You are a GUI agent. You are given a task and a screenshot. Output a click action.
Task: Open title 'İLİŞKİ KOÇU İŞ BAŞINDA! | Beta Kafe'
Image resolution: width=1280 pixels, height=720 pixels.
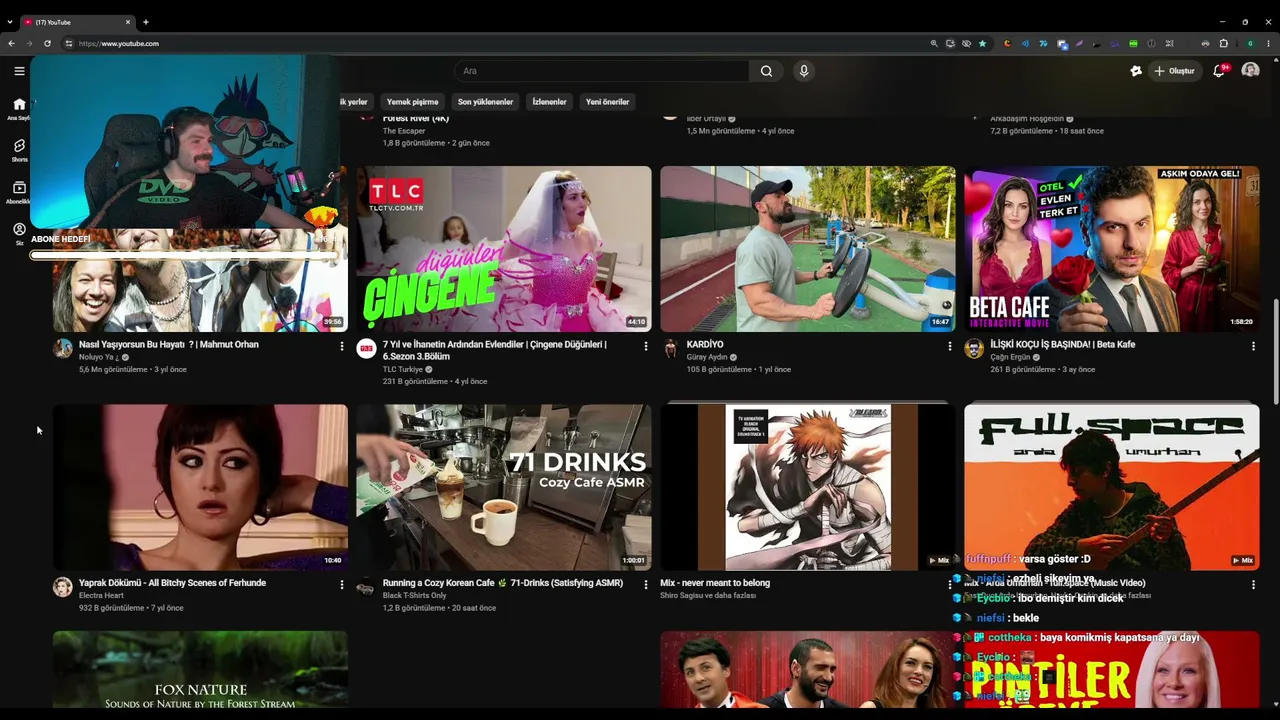1063,344
